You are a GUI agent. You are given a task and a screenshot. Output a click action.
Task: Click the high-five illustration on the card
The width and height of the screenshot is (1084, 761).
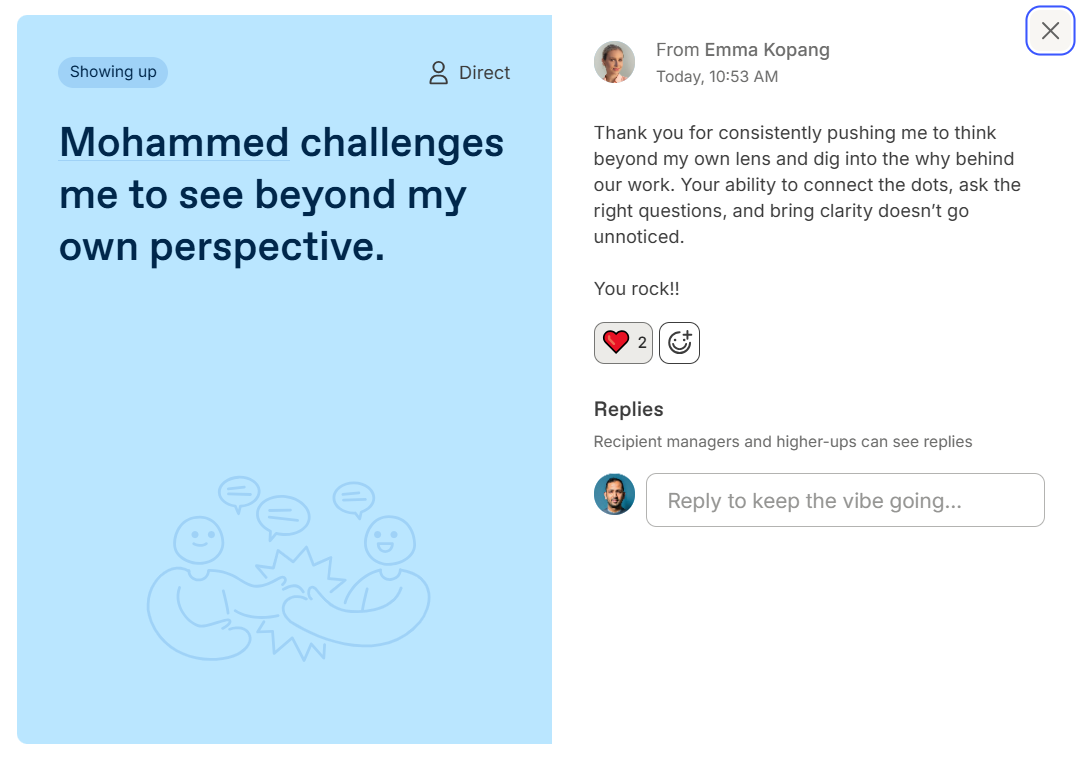[288, 569]
